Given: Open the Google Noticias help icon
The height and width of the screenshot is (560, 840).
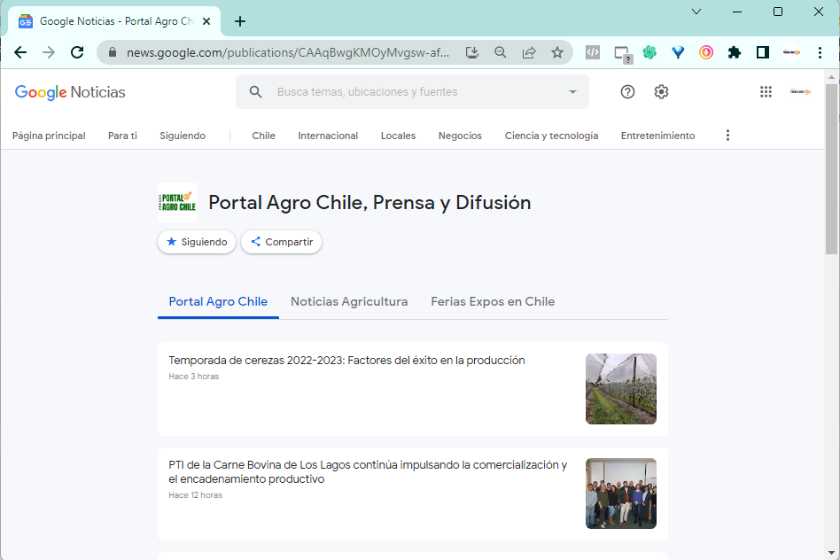Looking at the screenshot, I should [627, 92].
